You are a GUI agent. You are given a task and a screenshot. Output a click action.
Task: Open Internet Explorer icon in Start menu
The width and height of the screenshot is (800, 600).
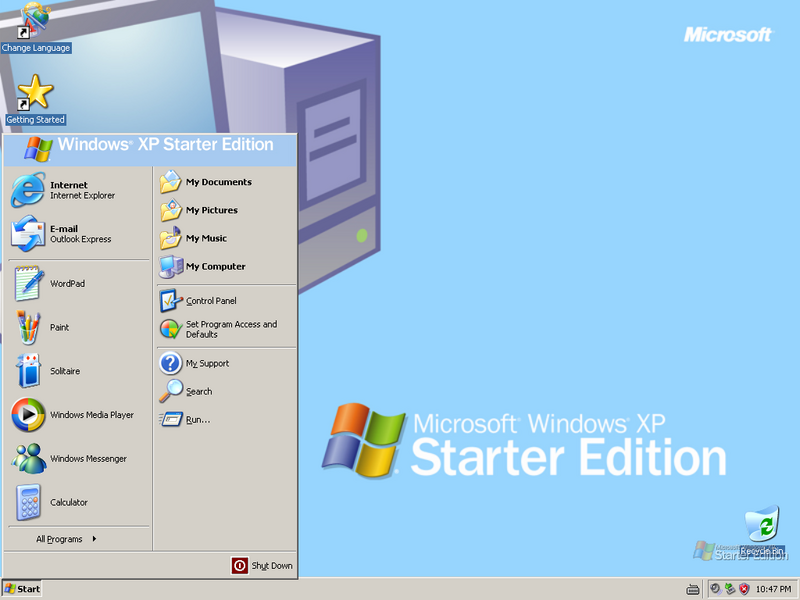(28, 190)
